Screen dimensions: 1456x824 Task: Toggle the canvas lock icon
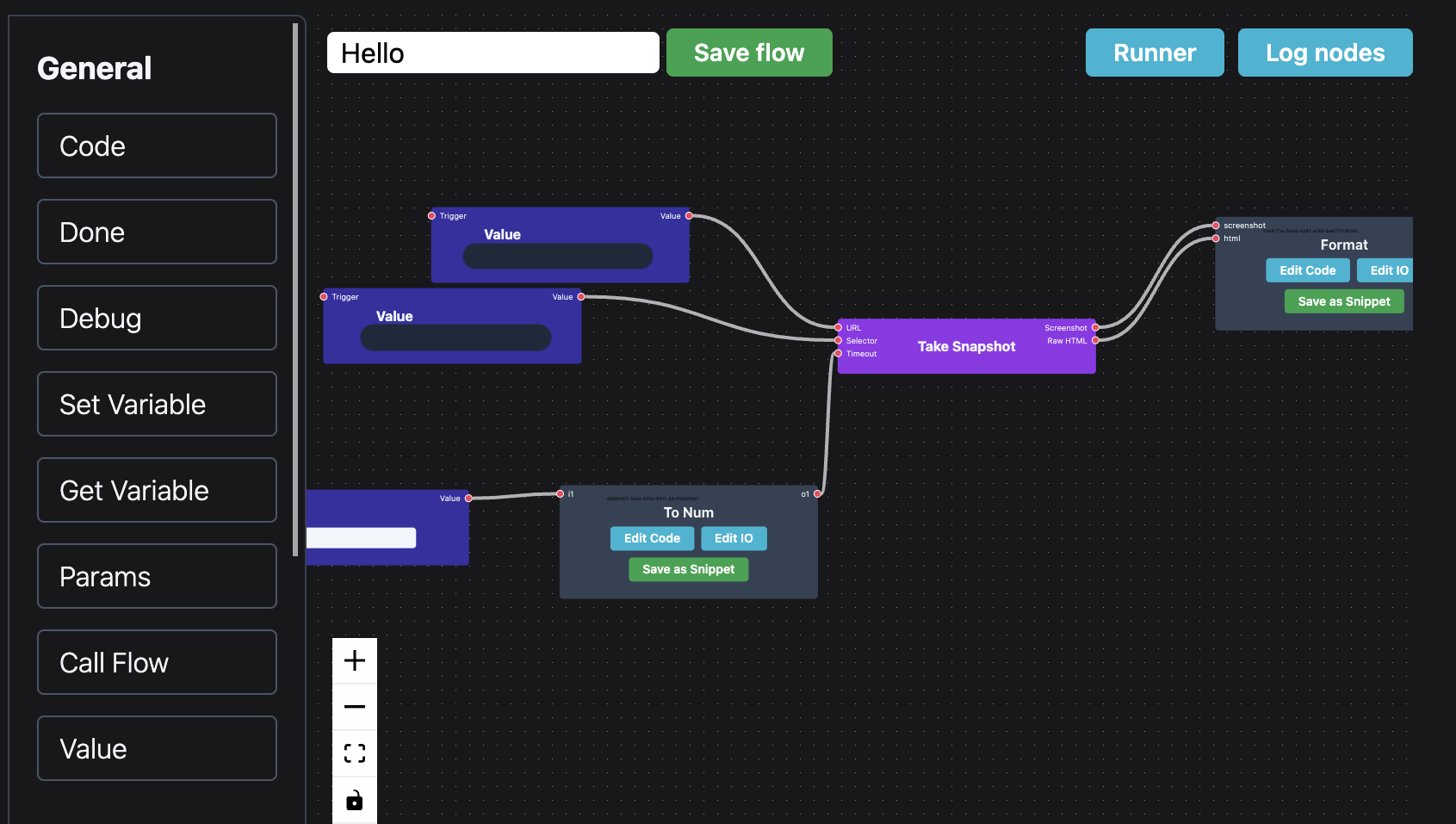[355, 800]
